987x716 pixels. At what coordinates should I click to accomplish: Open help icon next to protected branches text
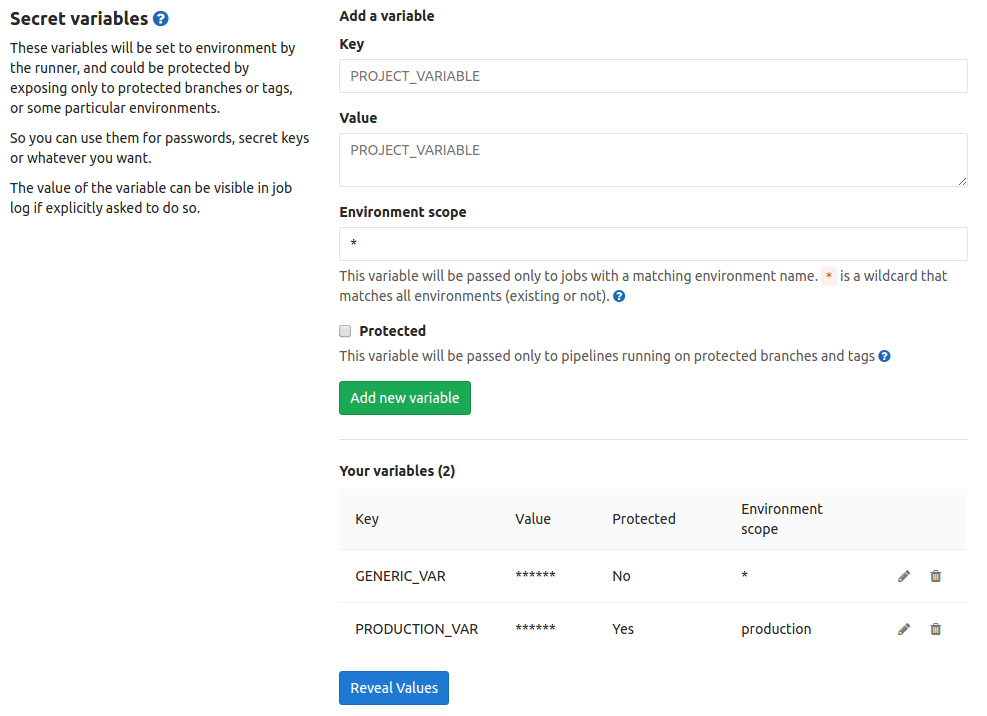884,356
